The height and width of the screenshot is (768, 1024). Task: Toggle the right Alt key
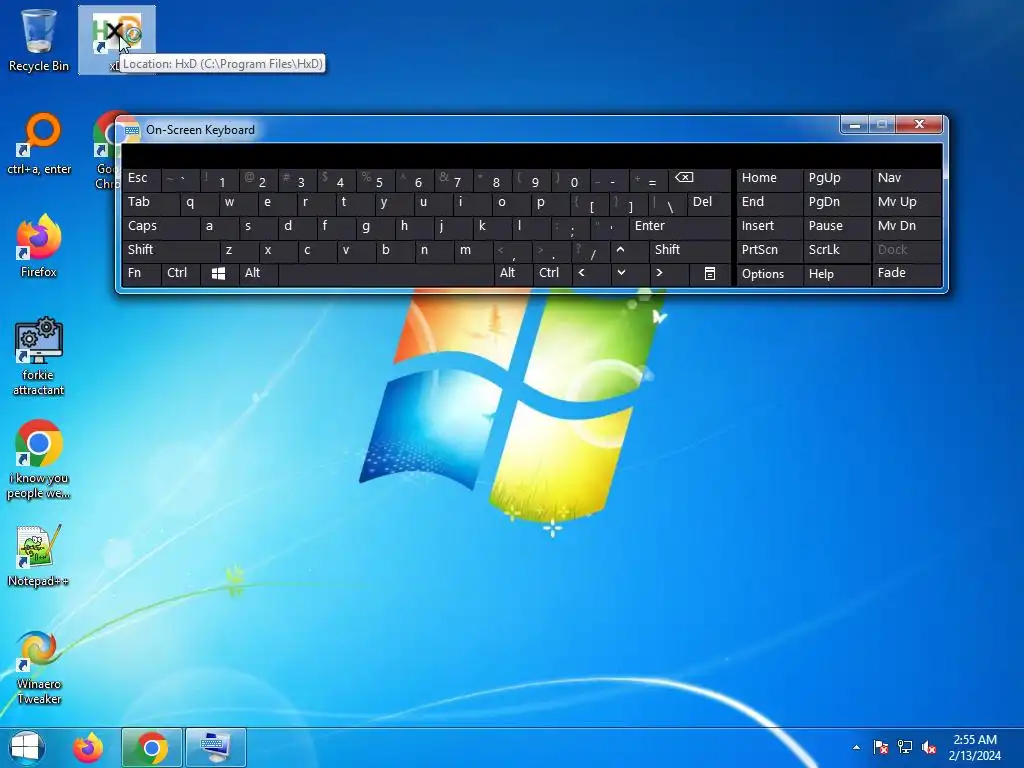pos(513,274)
